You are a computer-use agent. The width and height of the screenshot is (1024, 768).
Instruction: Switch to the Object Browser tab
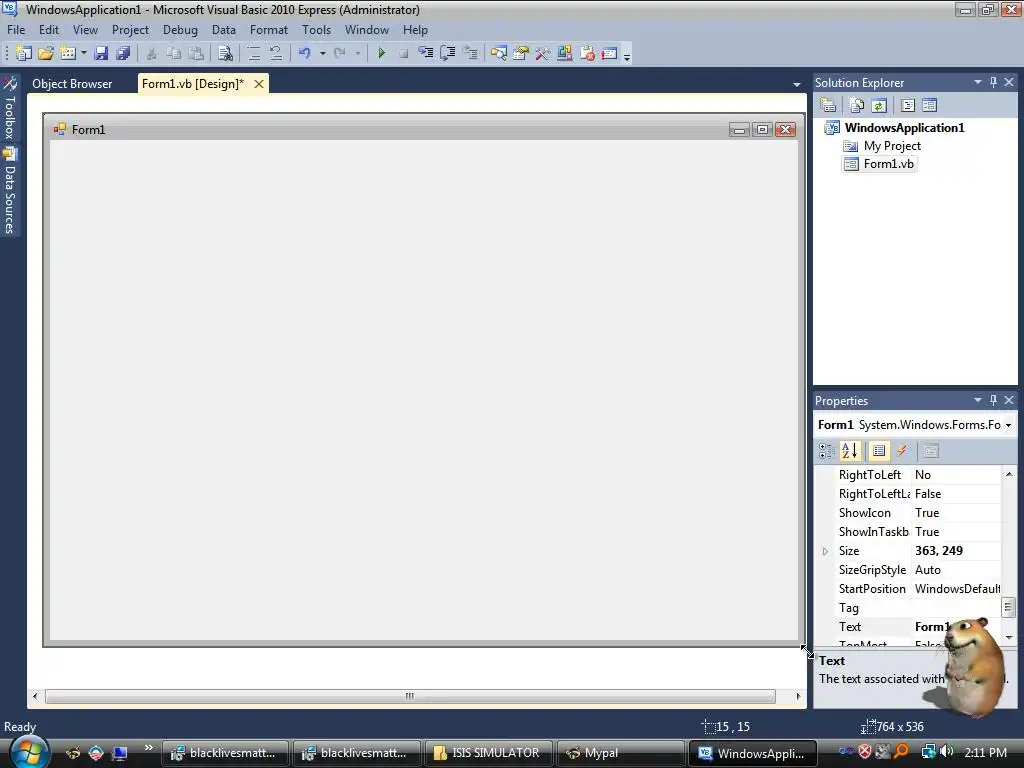tap(72, 84)
